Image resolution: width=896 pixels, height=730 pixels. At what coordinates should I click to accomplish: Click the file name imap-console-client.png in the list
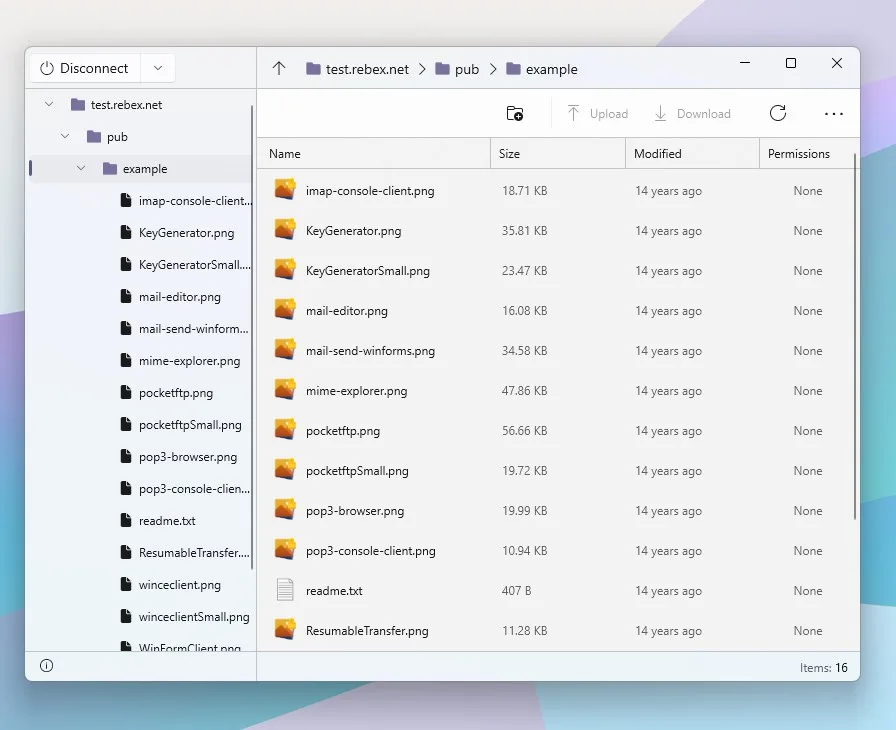pyautogui.click(x=370, y=191)
